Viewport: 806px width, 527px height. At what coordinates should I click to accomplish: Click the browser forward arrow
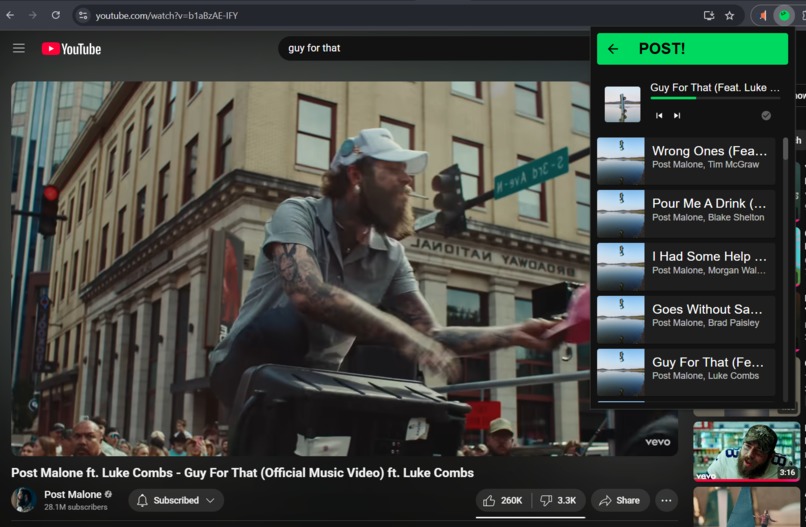(33, 15)
